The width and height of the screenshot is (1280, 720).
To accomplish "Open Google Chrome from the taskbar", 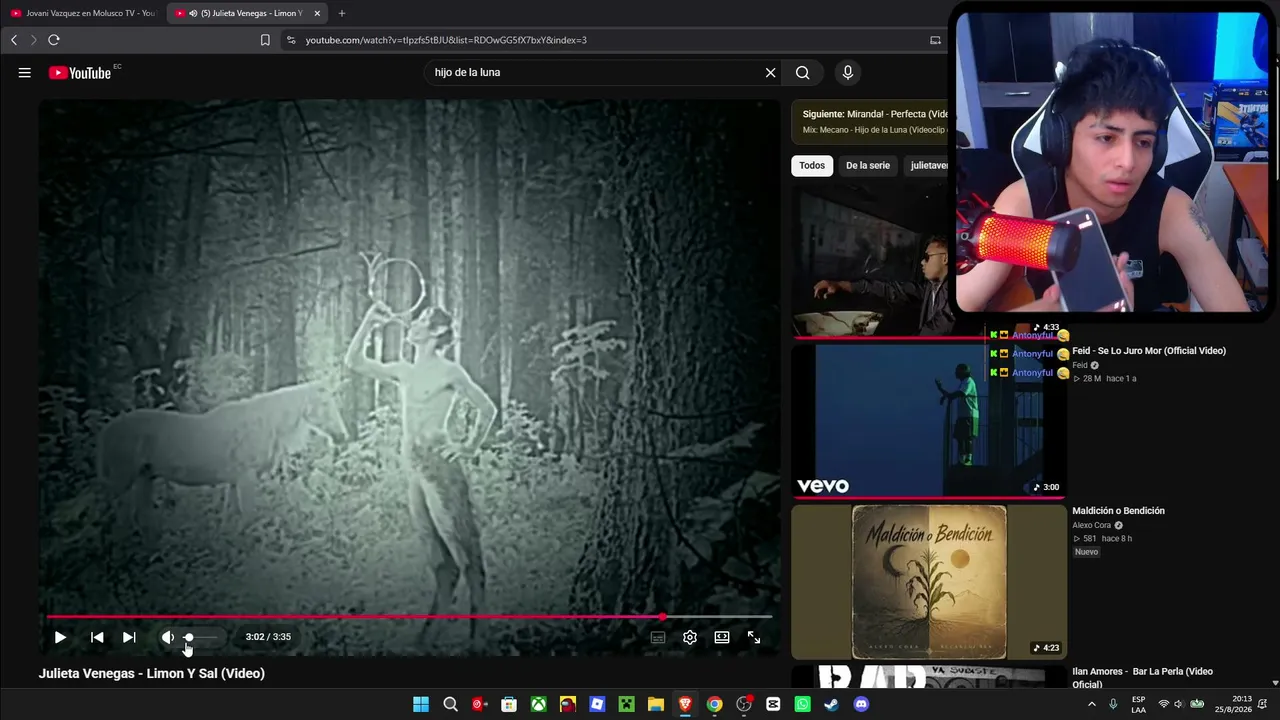I will point(714,704).
